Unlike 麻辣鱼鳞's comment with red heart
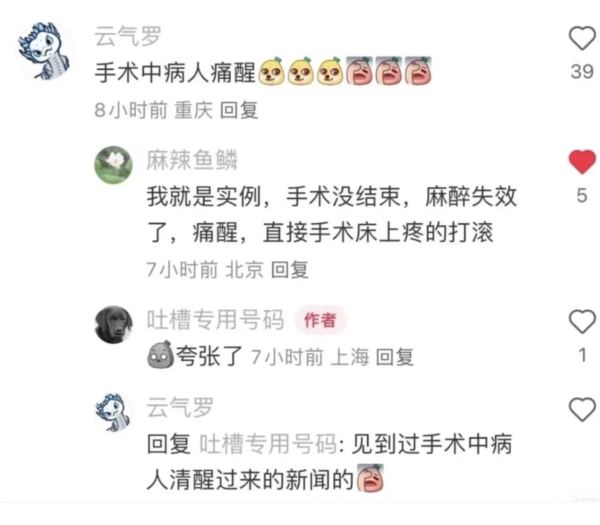The height and width of the screenshot is (525, 600). click(582, 162)
